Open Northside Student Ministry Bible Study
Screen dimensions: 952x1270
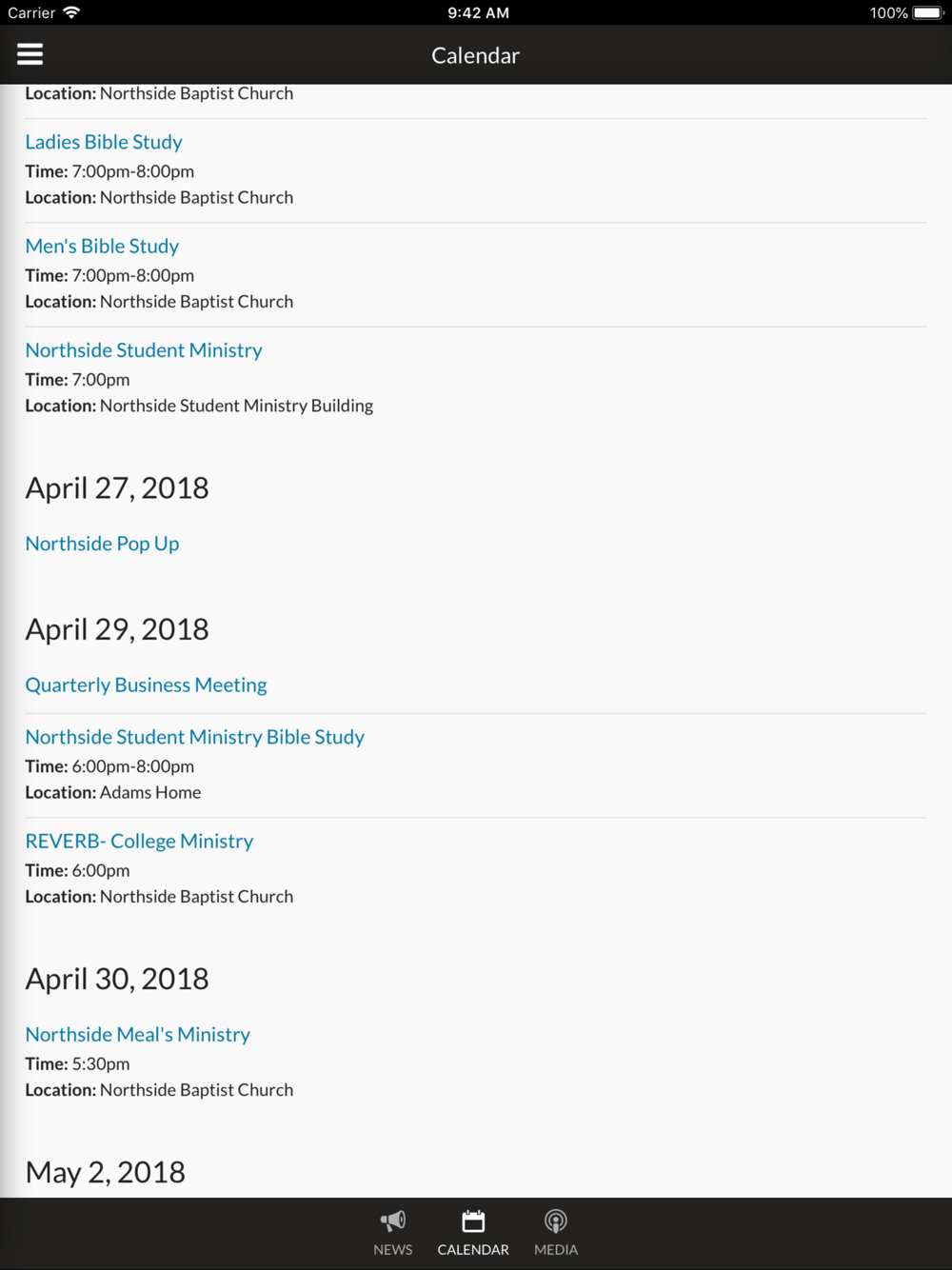tap(195, 737)
